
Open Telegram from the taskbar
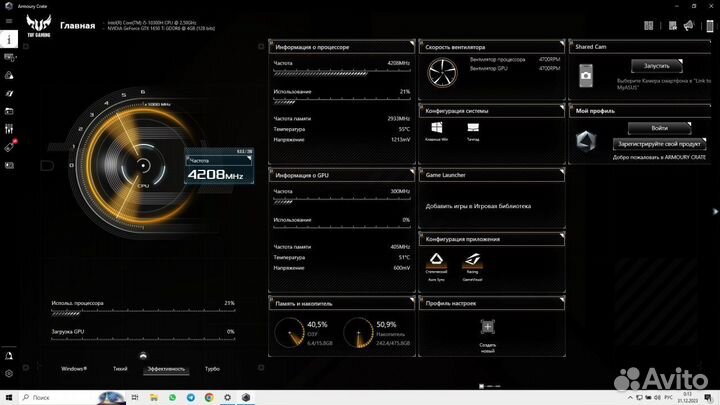click(191, 398)
